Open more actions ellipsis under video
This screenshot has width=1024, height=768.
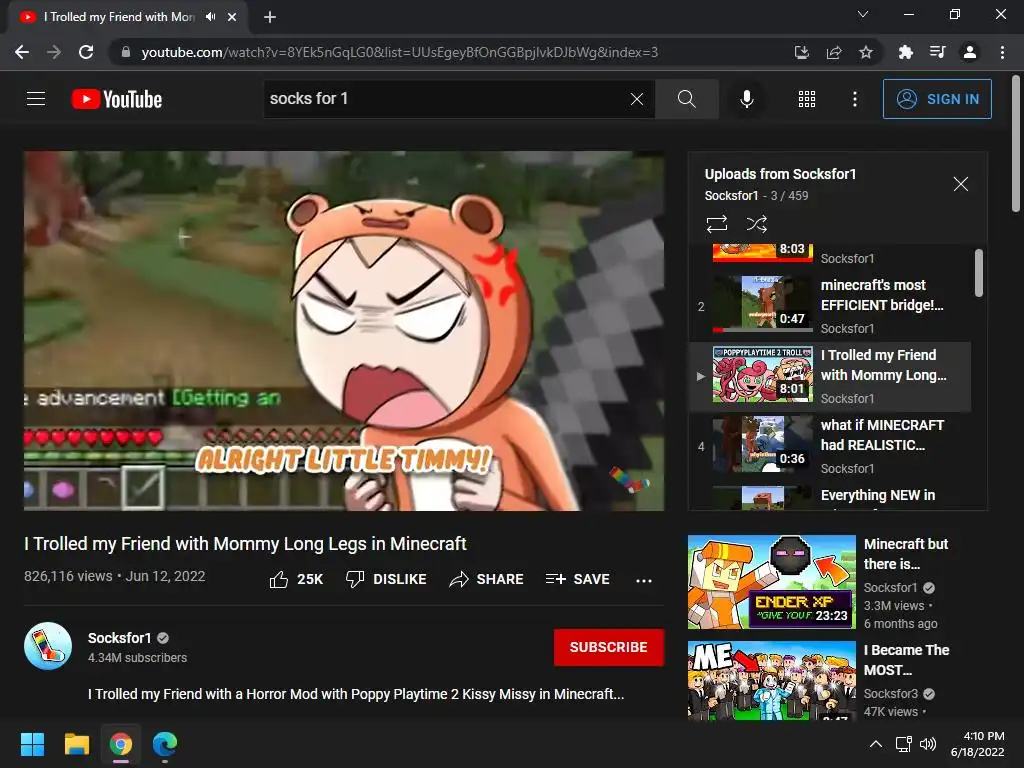(644, 580)
